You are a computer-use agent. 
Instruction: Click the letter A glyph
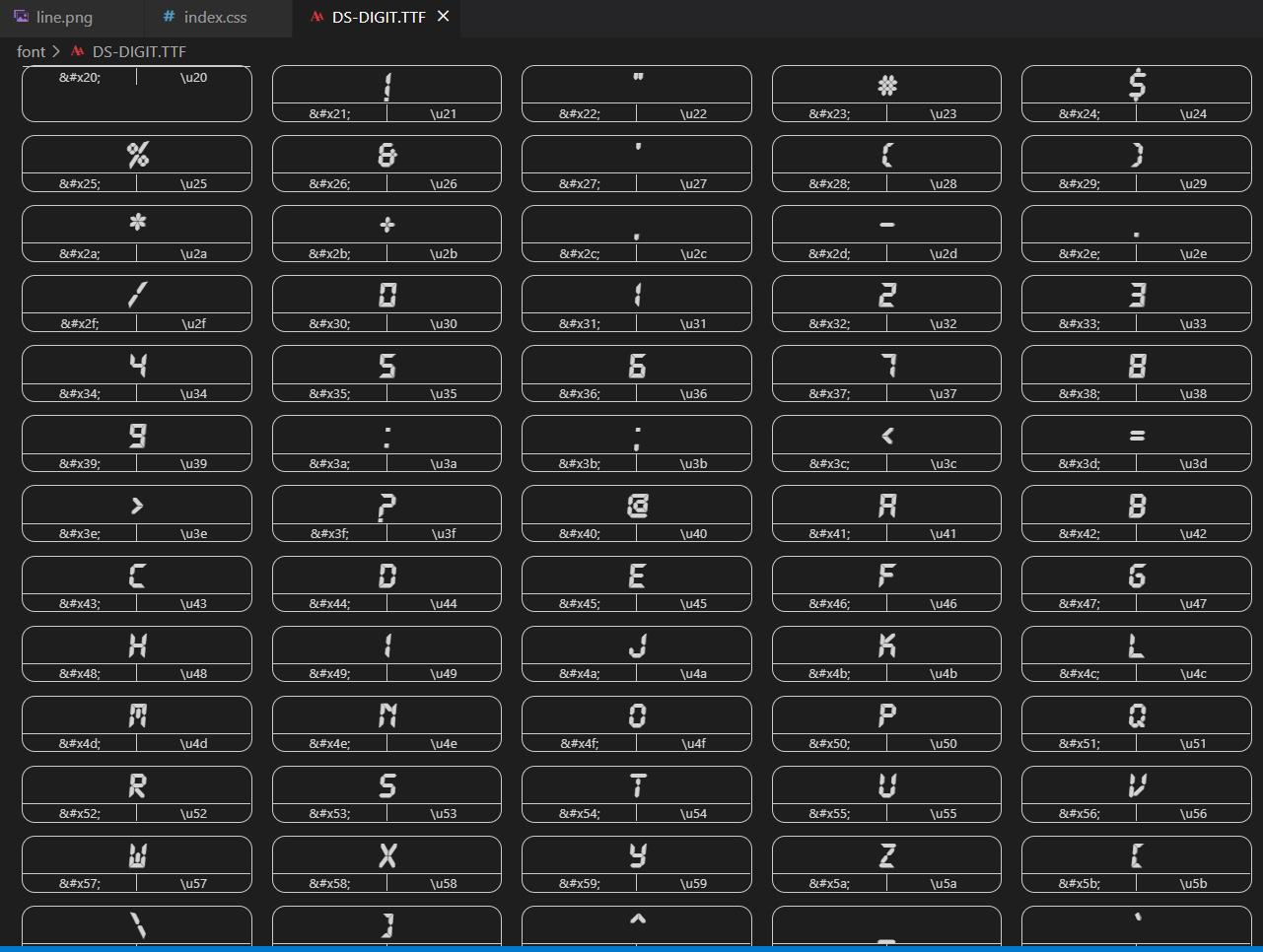tap(886, 506)
